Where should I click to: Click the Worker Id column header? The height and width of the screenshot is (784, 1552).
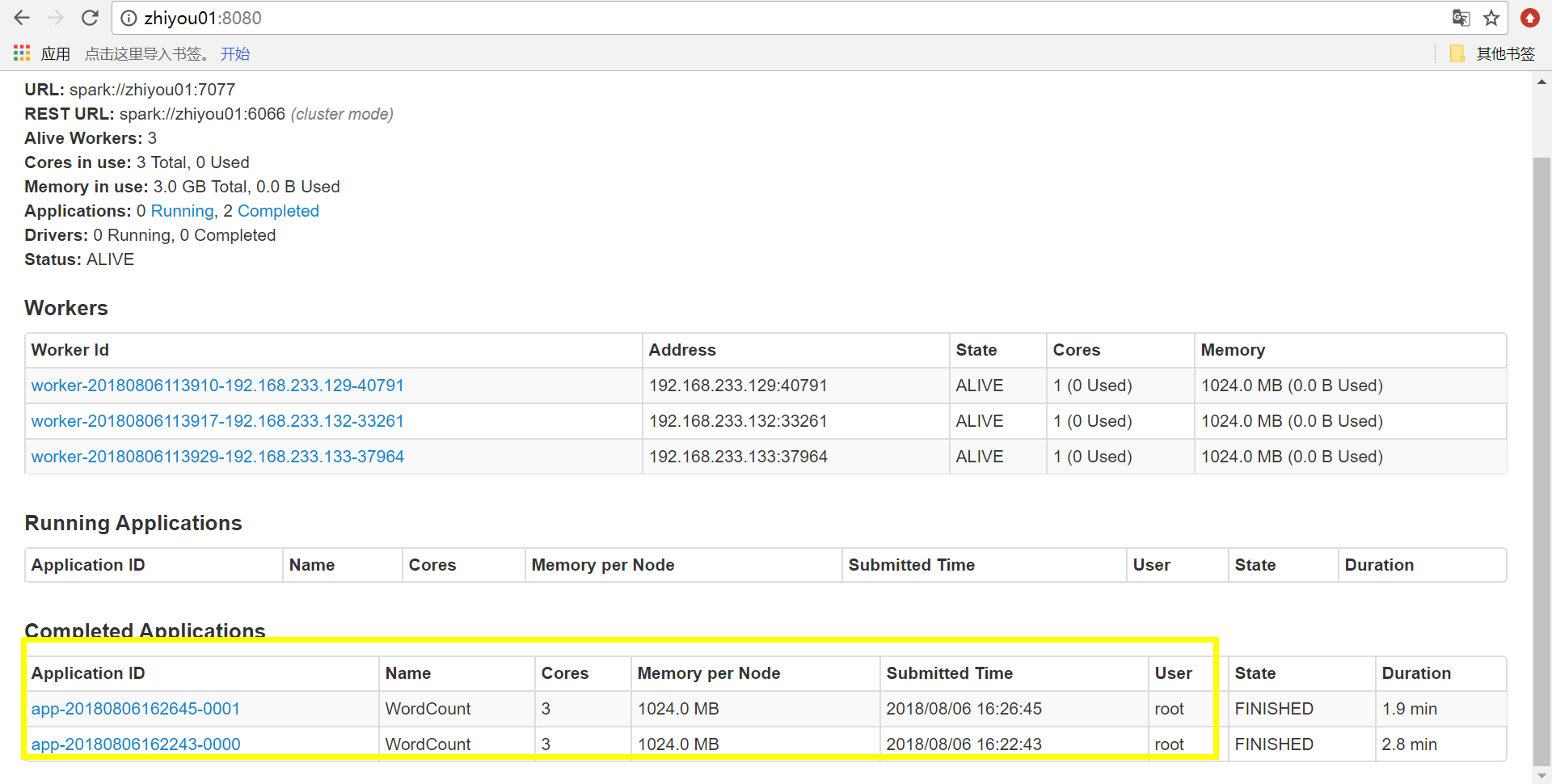(x=333, y=350)
